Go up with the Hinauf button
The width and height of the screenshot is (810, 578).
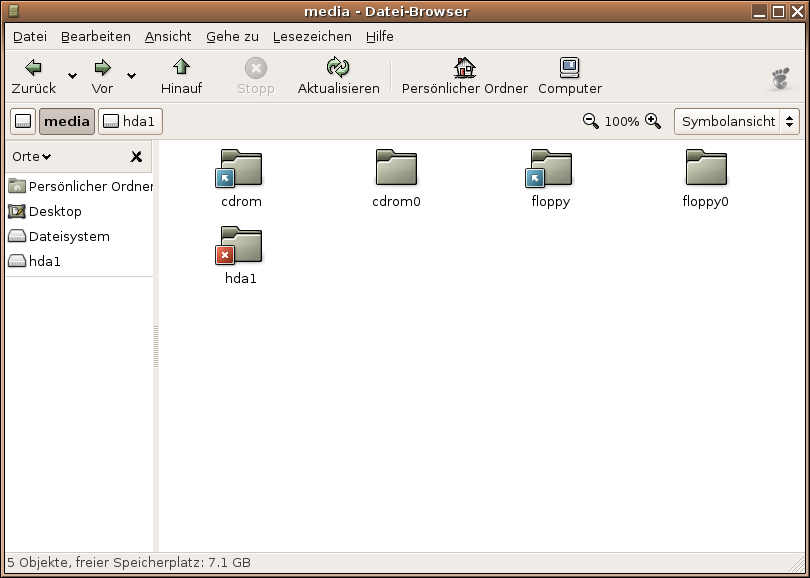click(x=181, y=68)
